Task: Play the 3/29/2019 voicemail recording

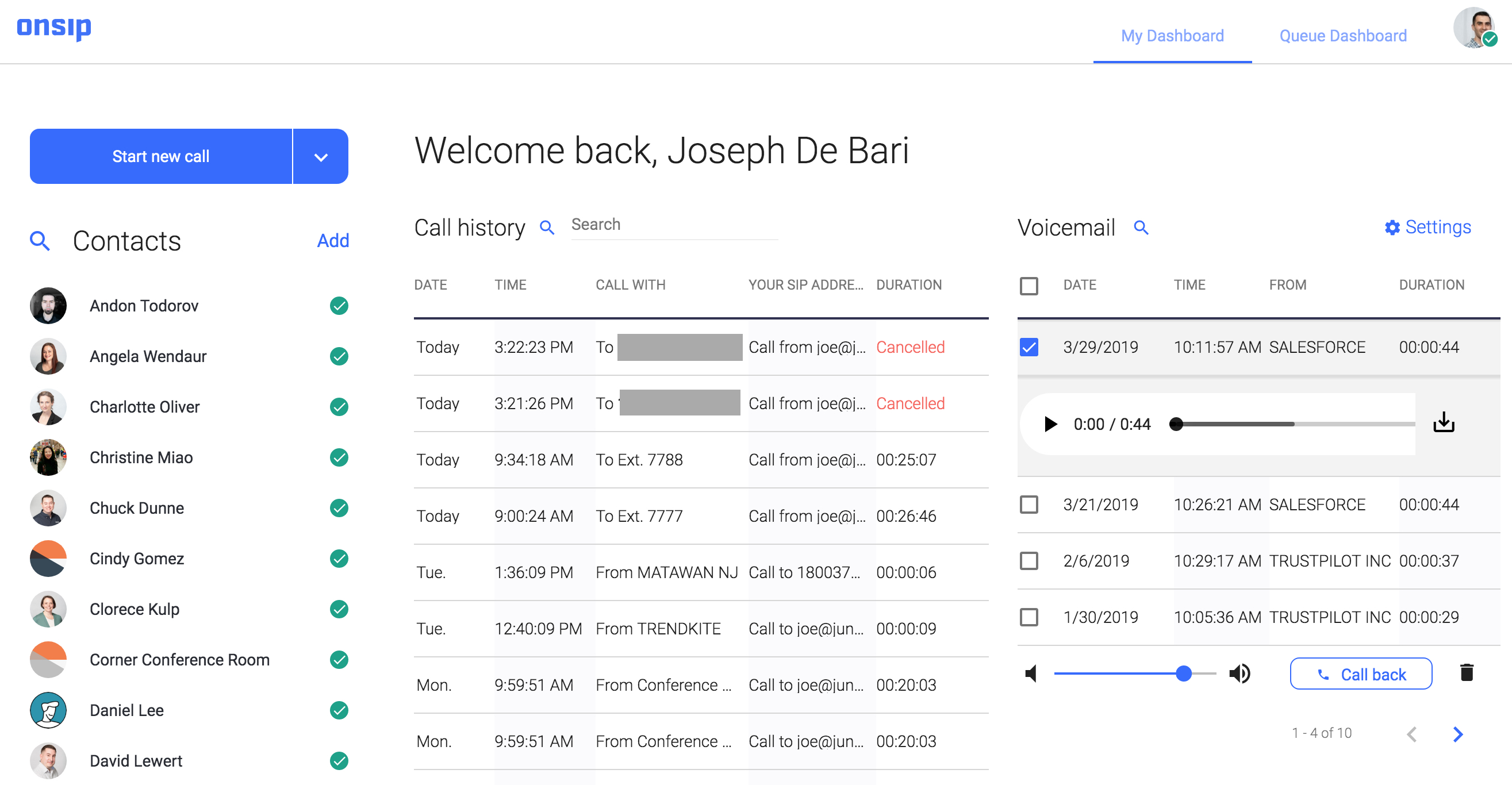Action: point(1050,424)
